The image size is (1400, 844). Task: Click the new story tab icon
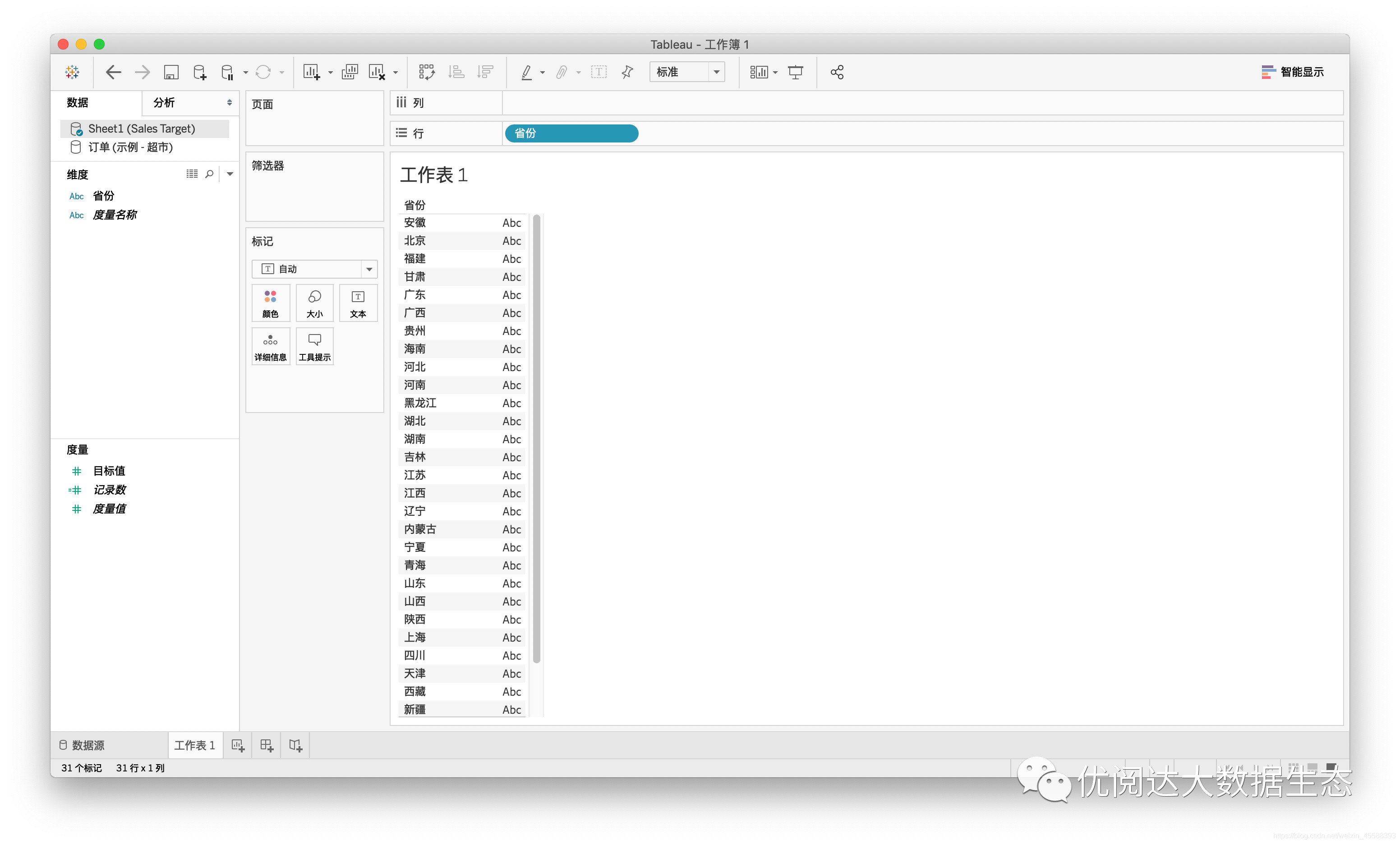pos(296,746)
